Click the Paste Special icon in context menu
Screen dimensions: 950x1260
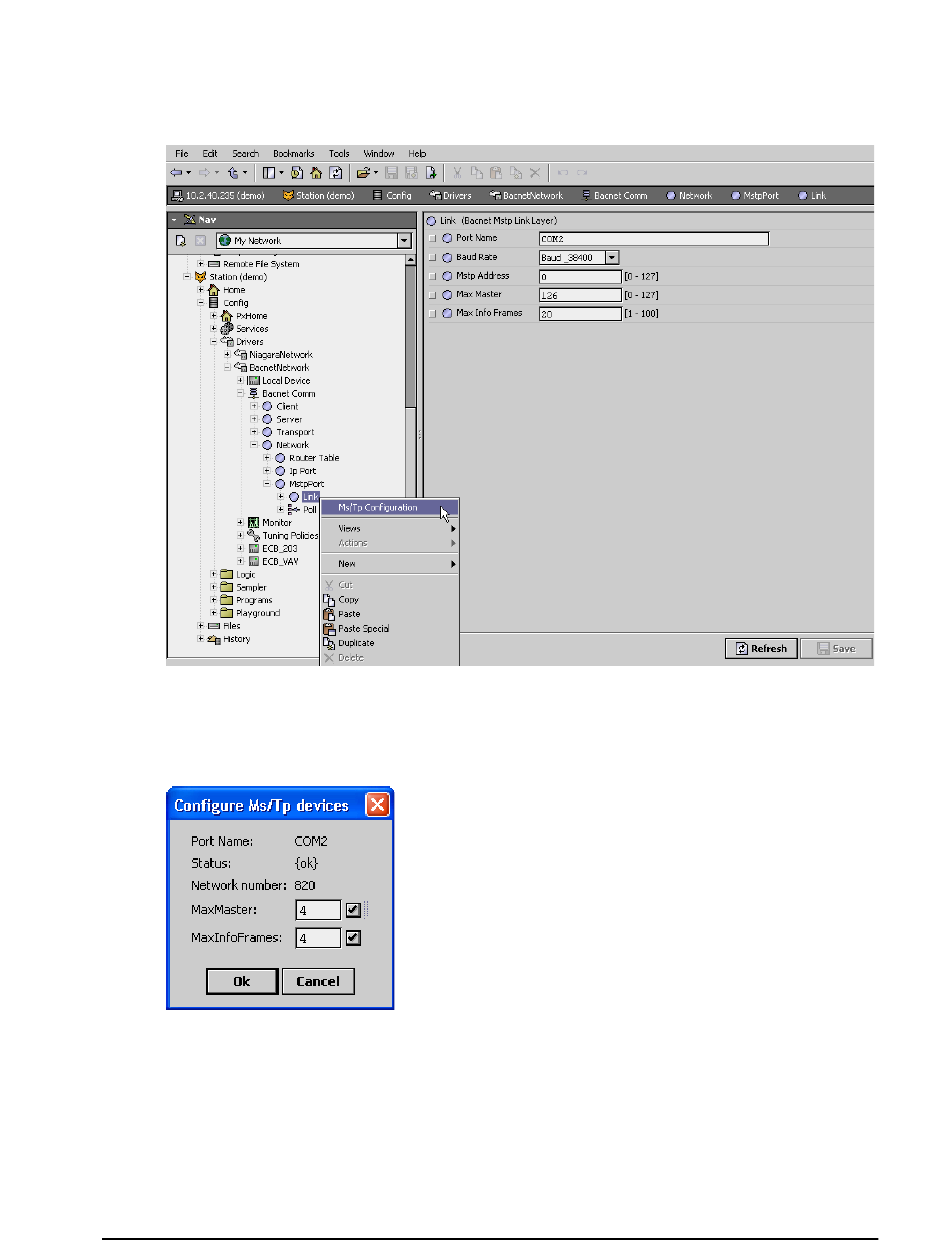(328, 628)
